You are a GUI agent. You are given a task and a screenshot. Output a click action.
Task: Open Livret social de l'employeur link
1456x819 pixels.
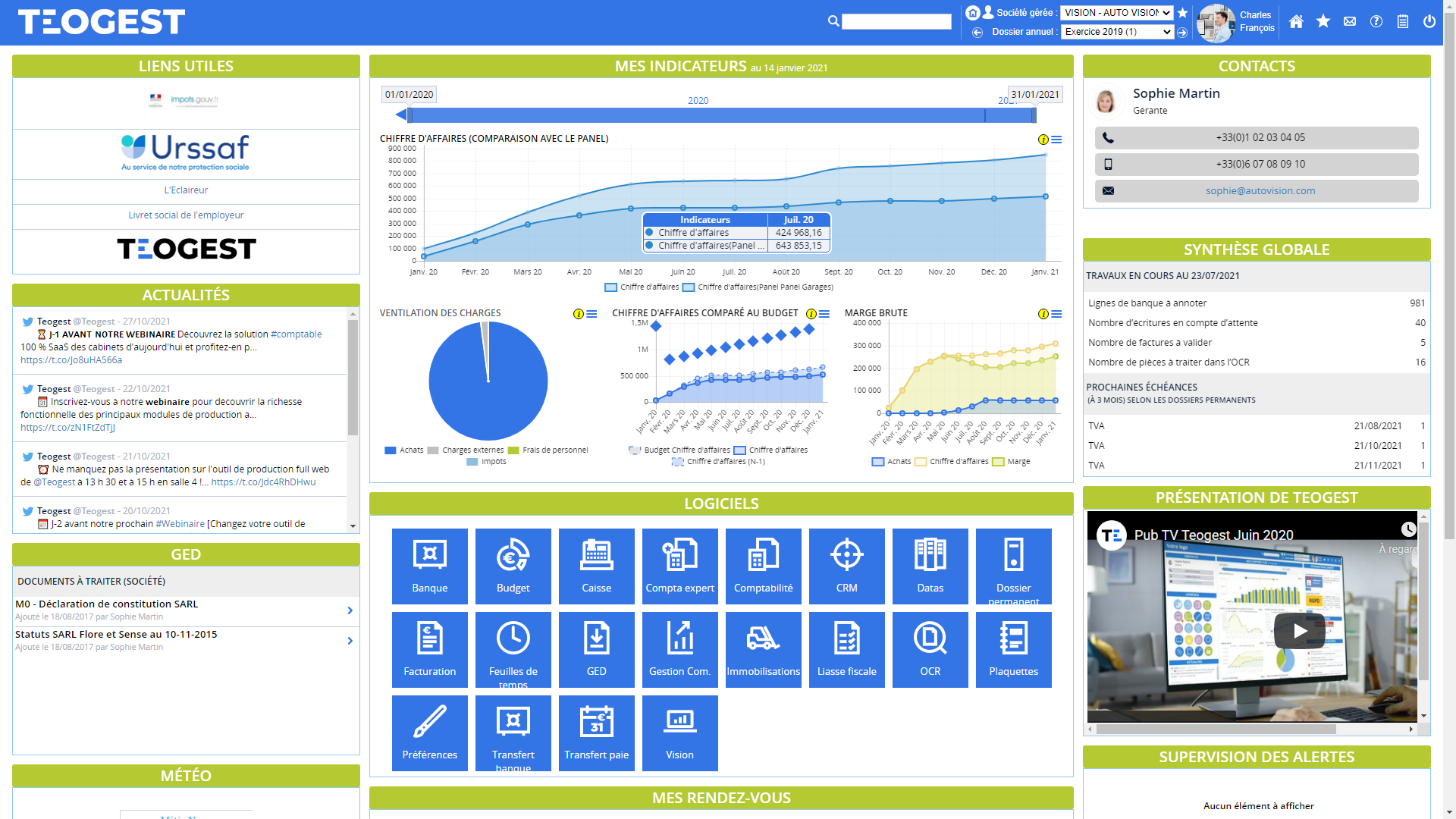tap(186, 215)
